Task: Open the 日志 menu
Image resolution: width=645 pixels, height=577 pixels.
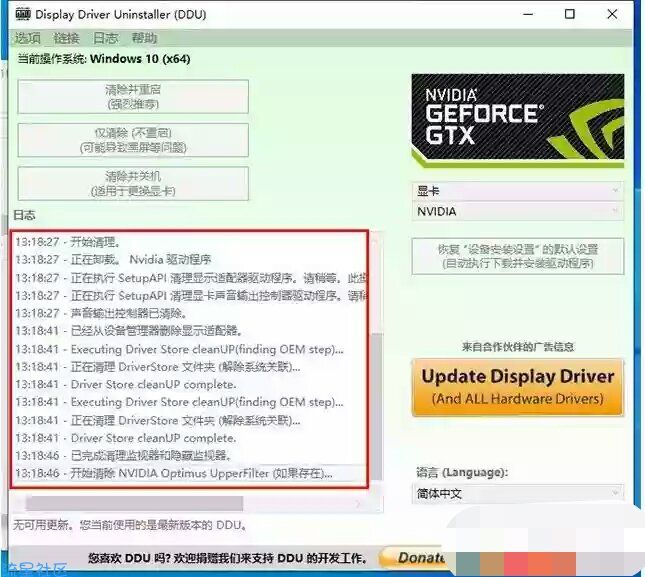Action: pyautogui.click(x=105, y=38)
